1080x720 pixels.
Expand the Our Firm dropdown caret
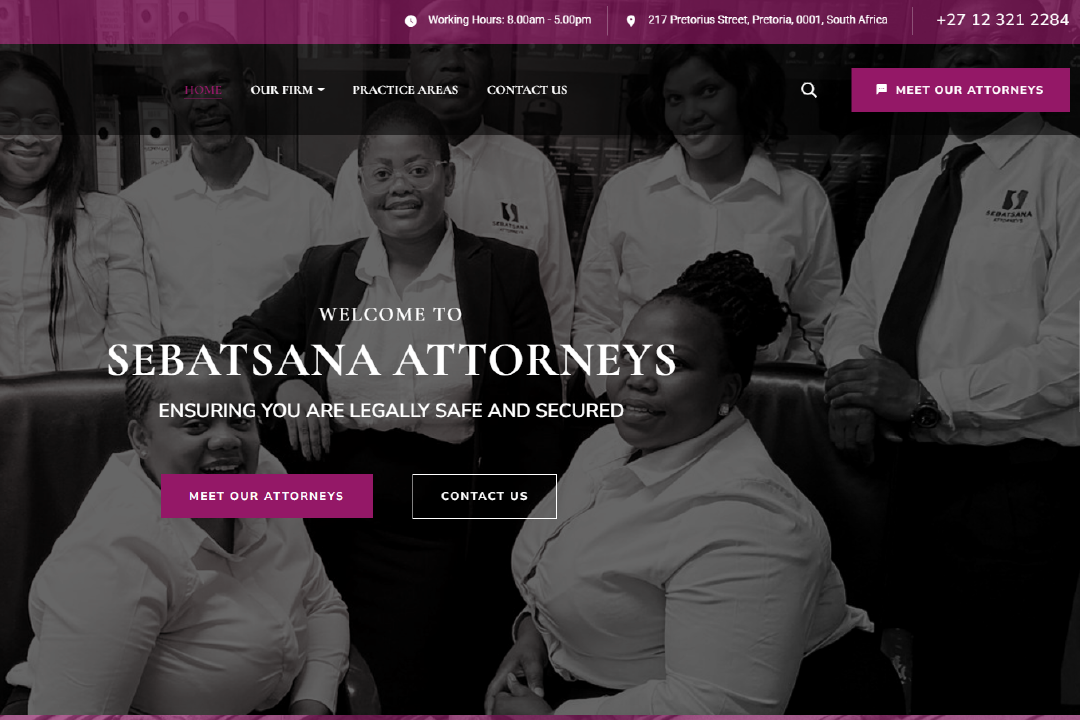point(321,90)
